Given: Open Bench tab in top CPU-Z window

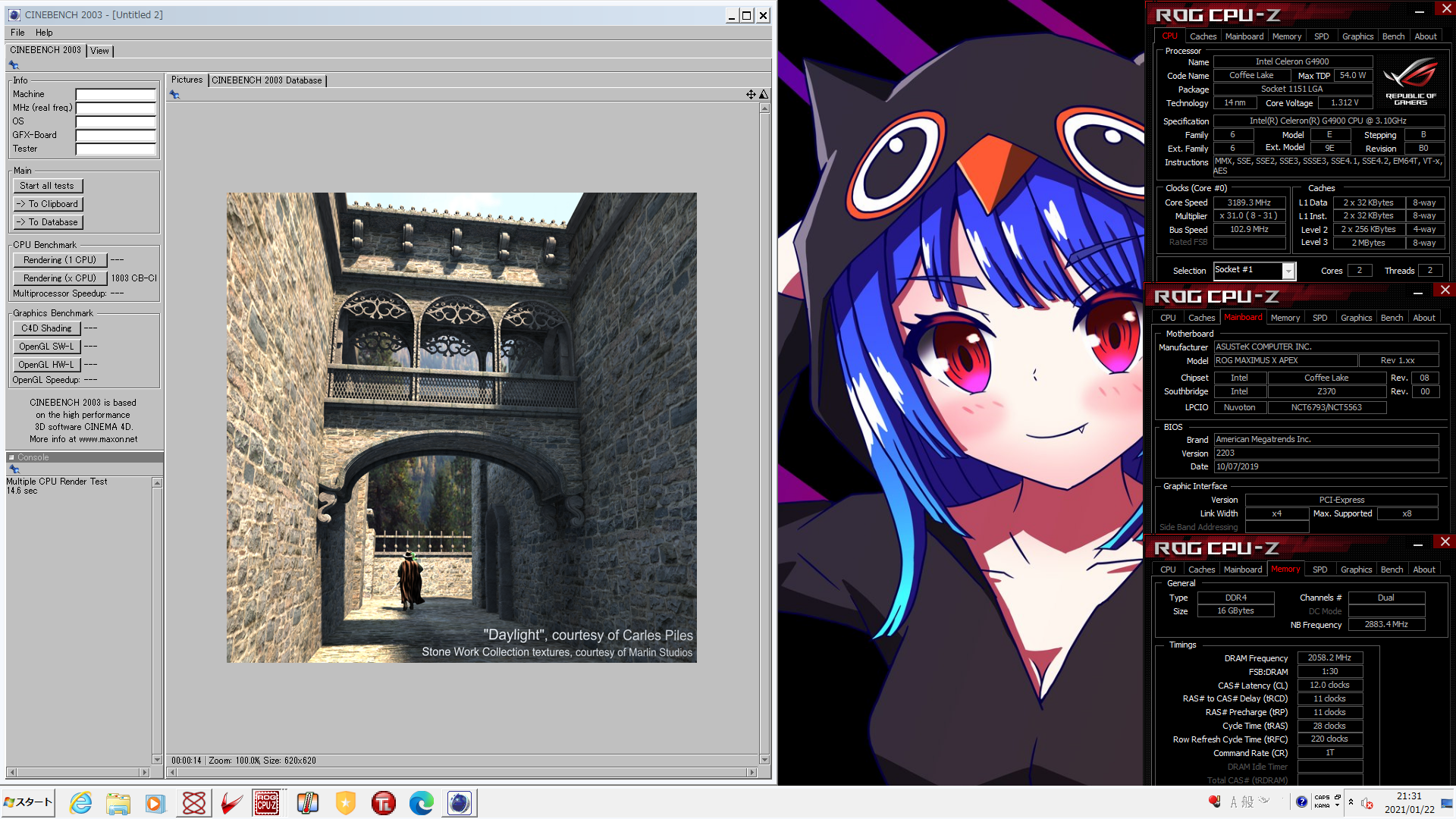Looking at the screenshot, I should [1393, 36].
